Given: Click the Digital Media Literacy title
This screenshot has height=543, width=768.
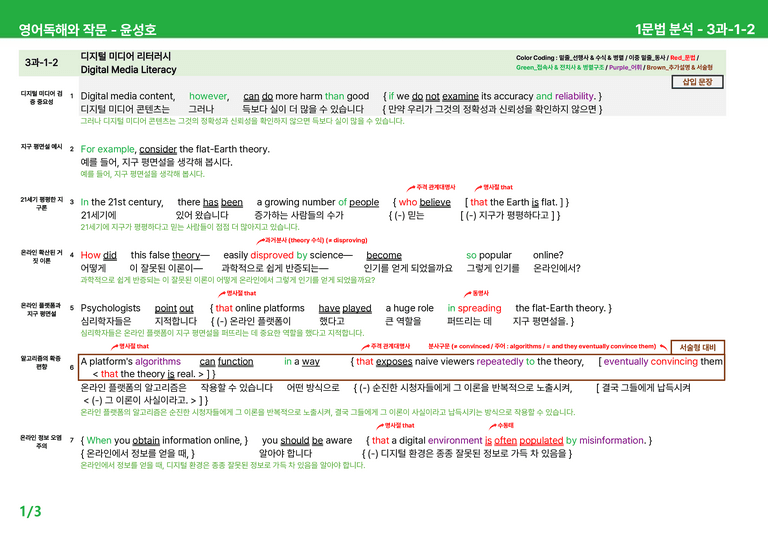Looking at the screenshot, I should [128, 70].
